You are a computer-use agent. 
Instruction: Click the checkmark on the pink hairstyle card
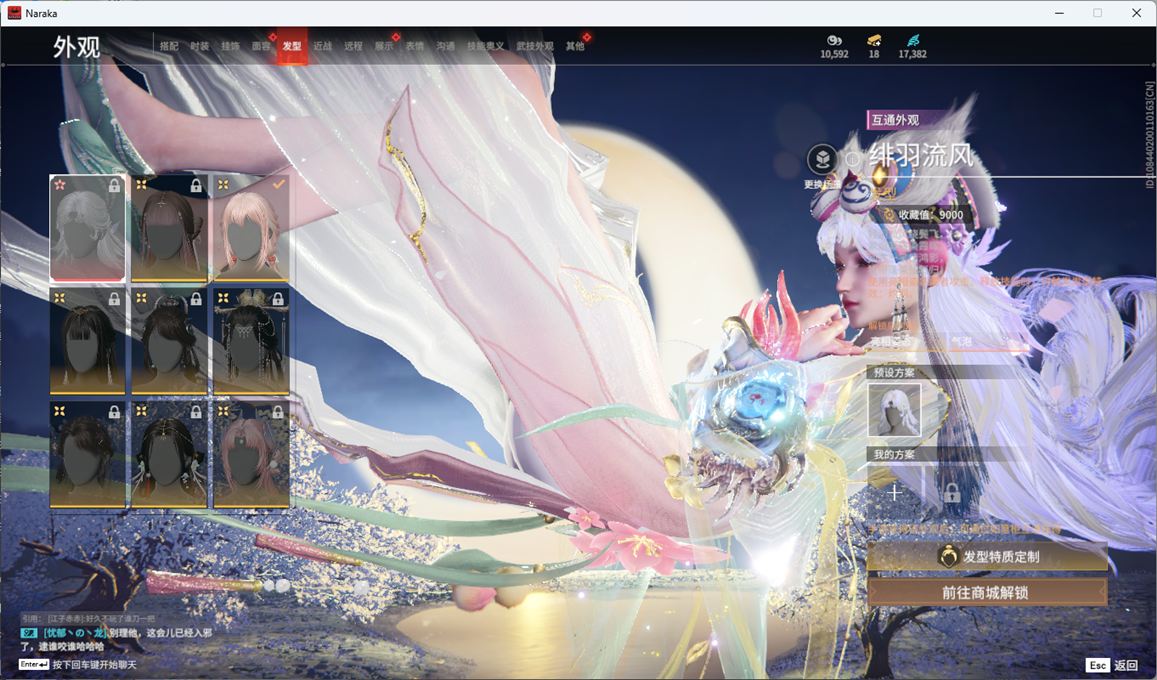pos(278,184)
